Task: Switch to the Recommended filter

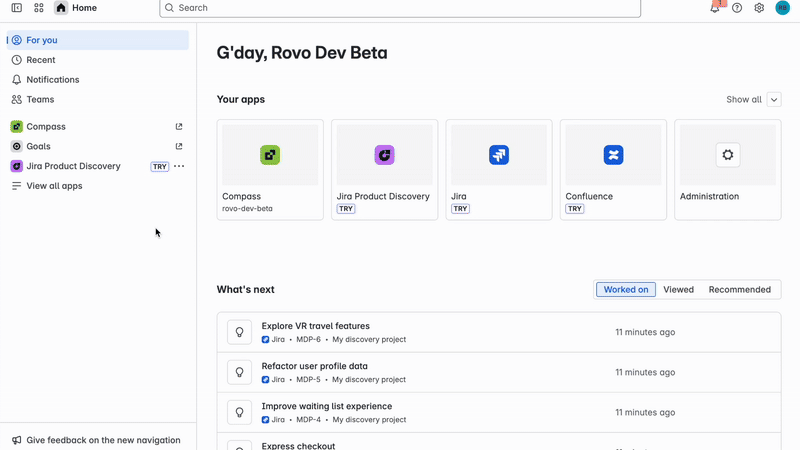Action: tap(739, 290)
